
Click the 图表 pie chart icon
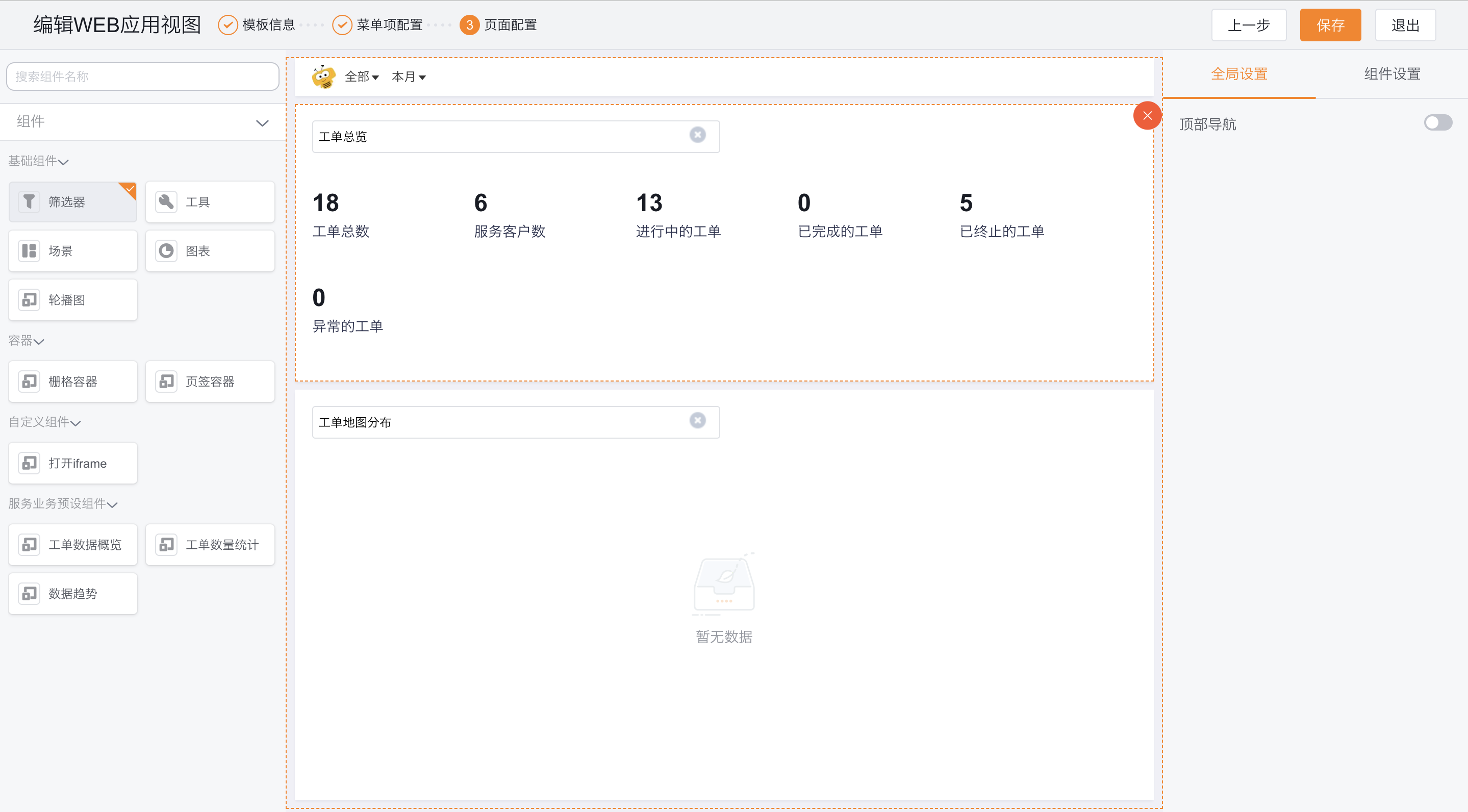tap(166, 251)
